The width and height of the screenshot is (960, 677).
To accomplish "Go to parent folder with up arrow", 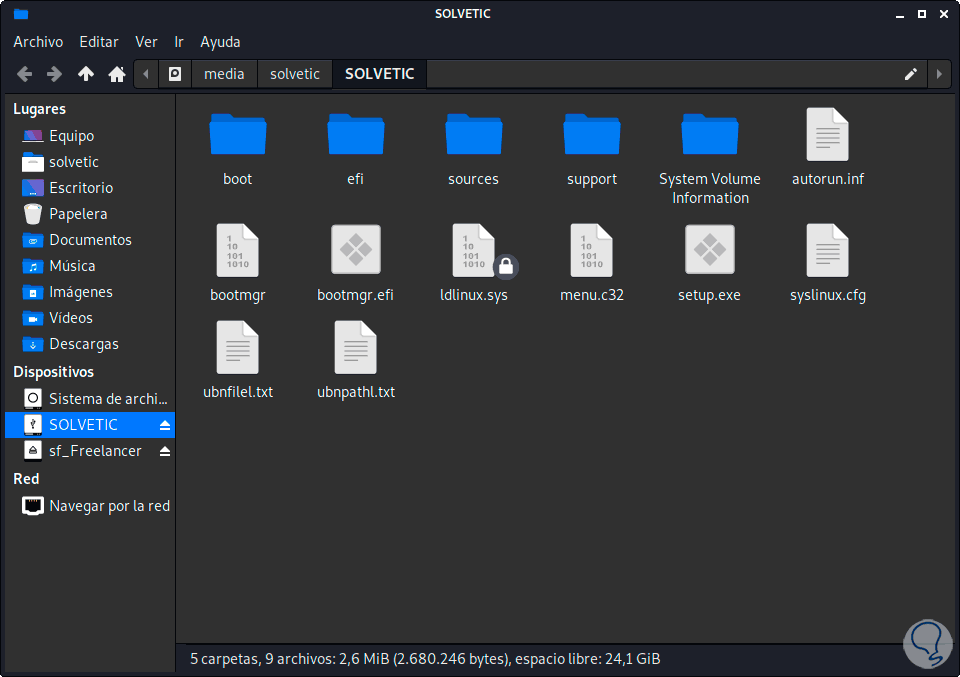I will pos(86,74).
